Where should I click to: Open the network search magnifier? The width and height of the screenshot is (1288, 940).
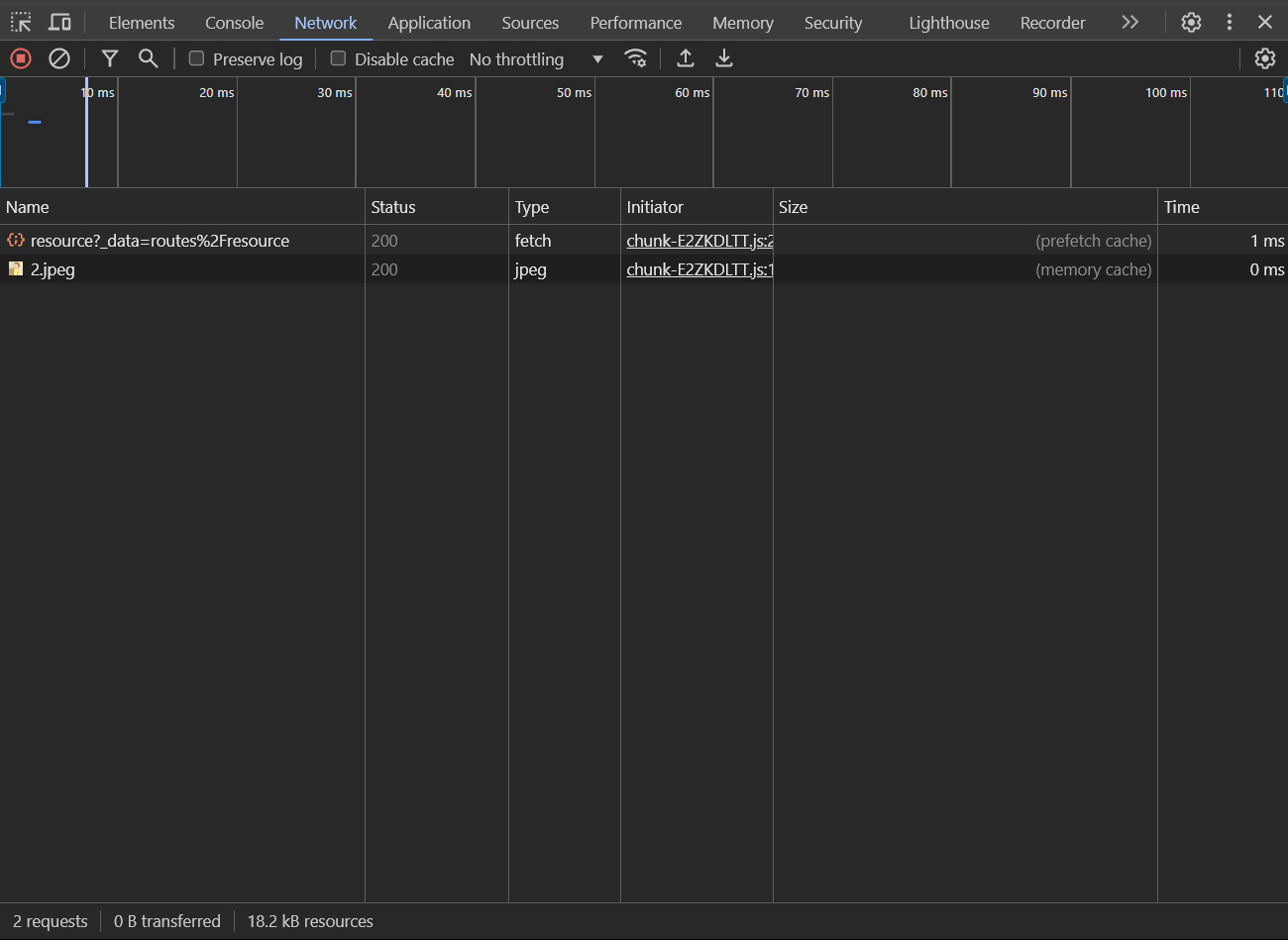(x=149, y=58)
